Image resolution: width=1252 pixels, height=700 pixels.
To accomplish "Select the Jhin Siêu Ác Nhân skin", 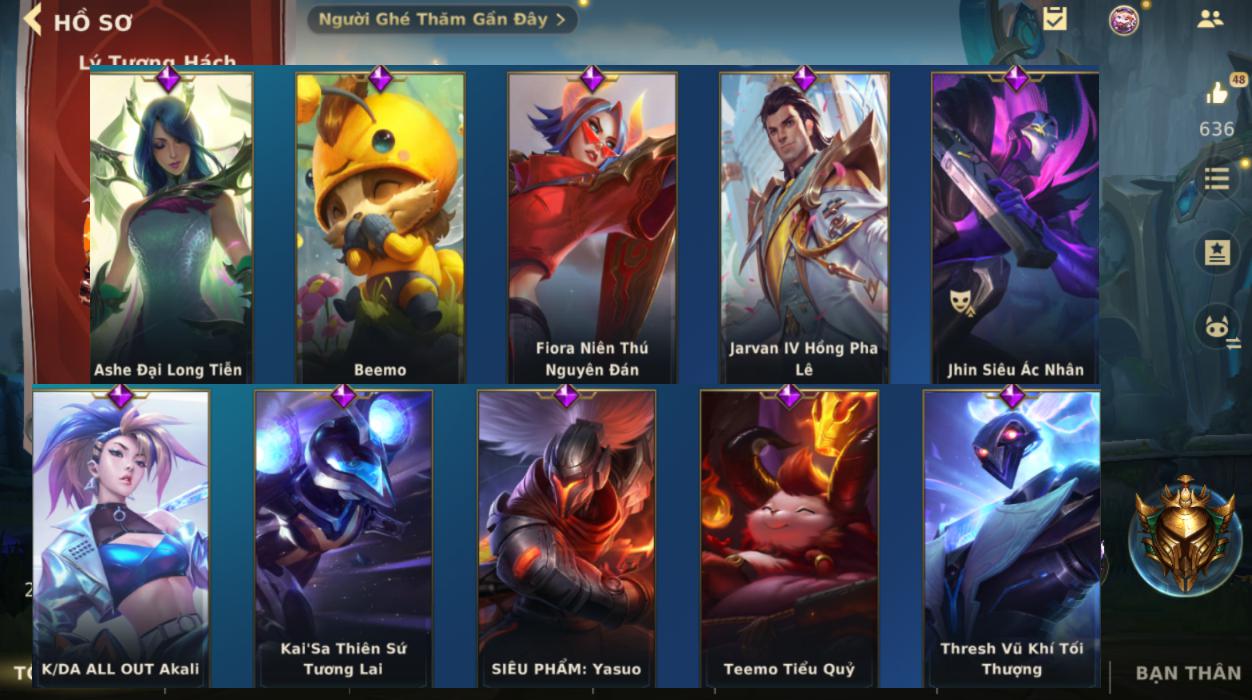I will pos(1016,227).
